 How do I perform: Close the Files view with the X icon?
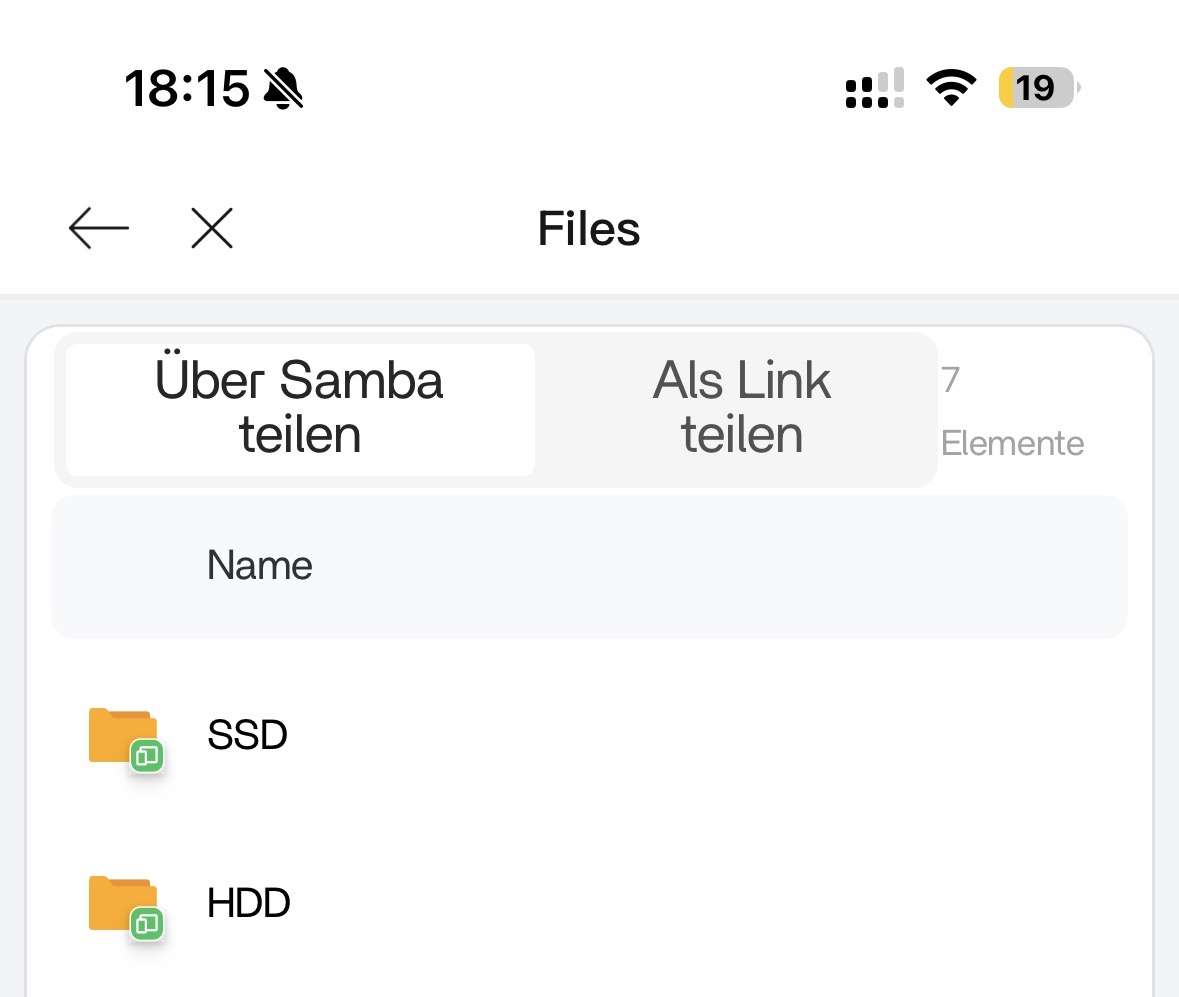(x=212, y=229)
